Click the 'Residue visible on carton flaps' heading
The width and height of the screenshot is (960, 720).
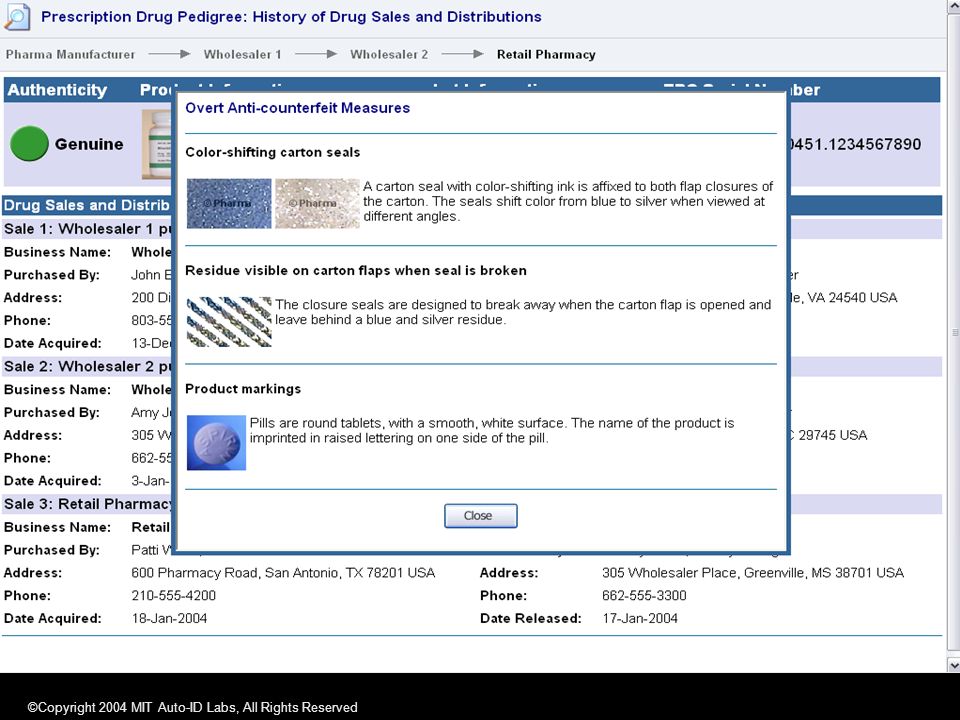[356, 271]
